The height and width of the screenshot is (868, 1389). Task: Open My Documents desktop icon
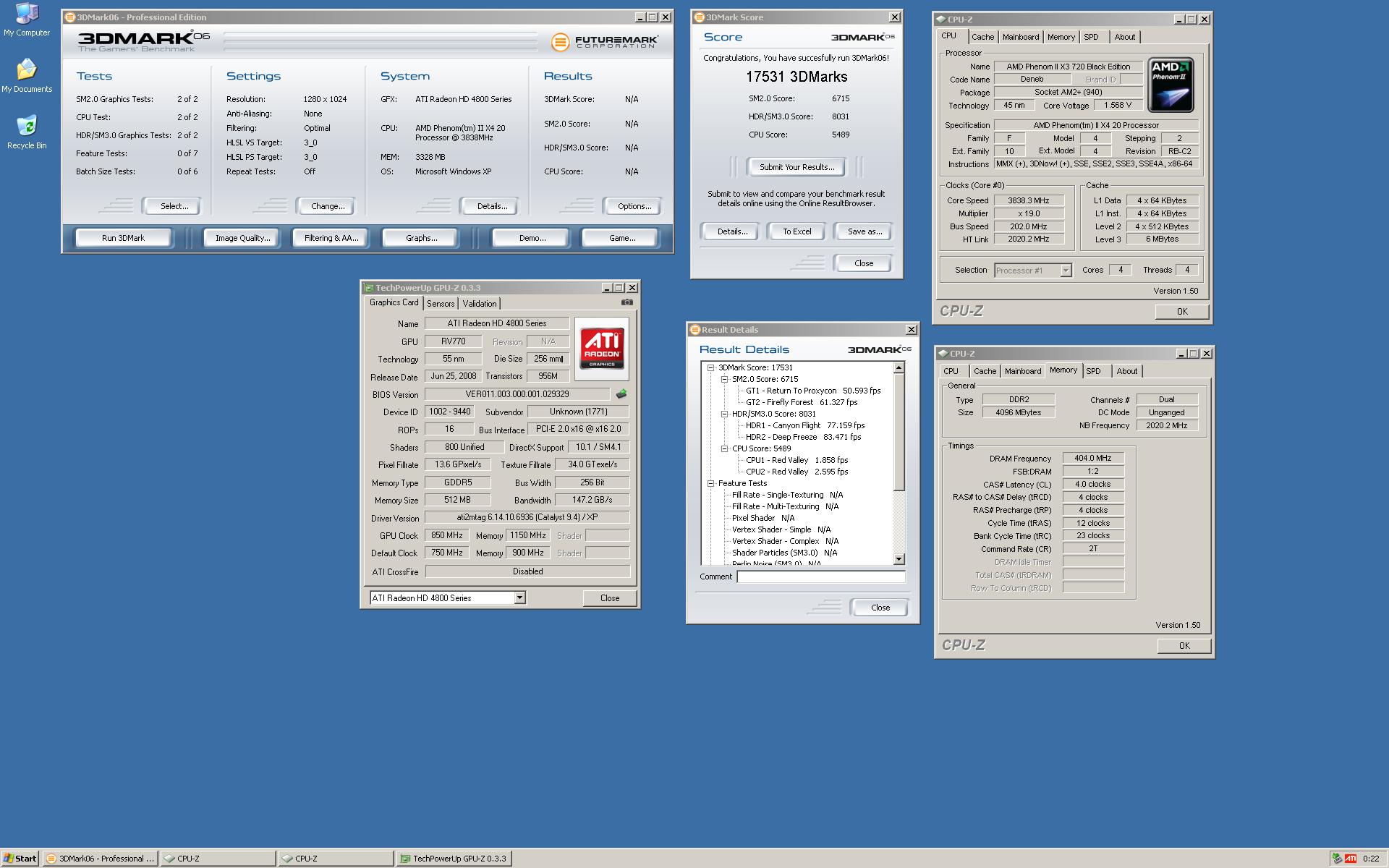coord(27,76)
